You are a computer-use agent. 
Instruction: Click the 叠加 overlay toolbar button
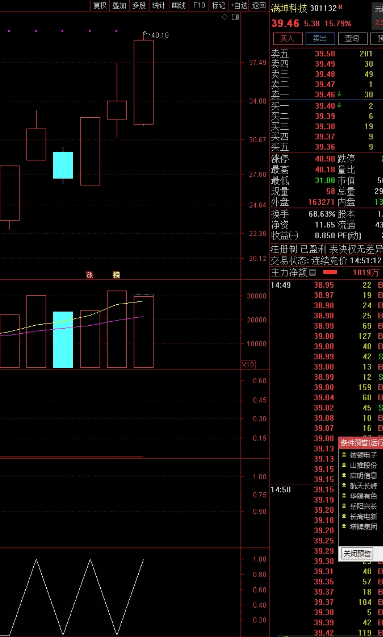click(x=119, y=5)
